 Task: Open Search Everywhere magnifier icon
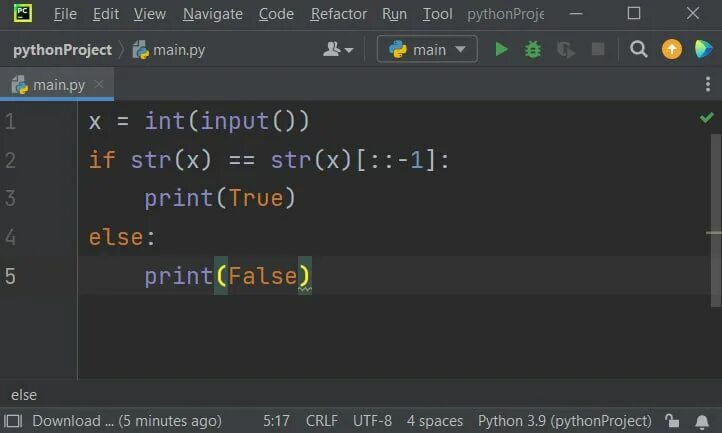[x=639, y=49]
